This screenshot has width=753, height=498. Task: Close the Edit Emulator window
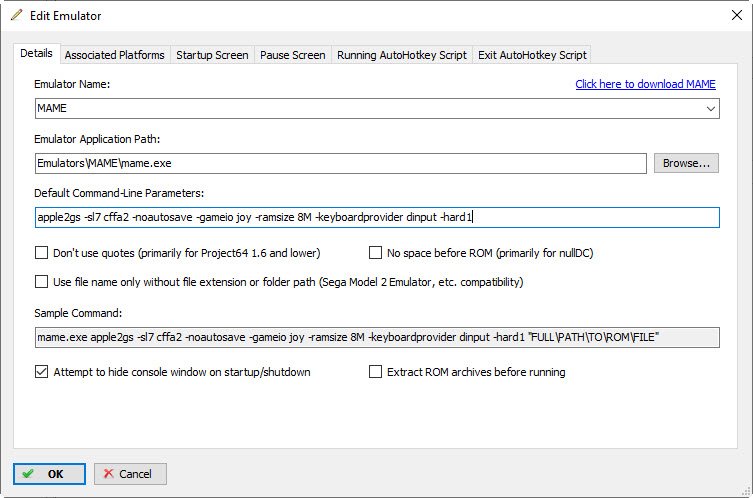(x=737, y=15)
